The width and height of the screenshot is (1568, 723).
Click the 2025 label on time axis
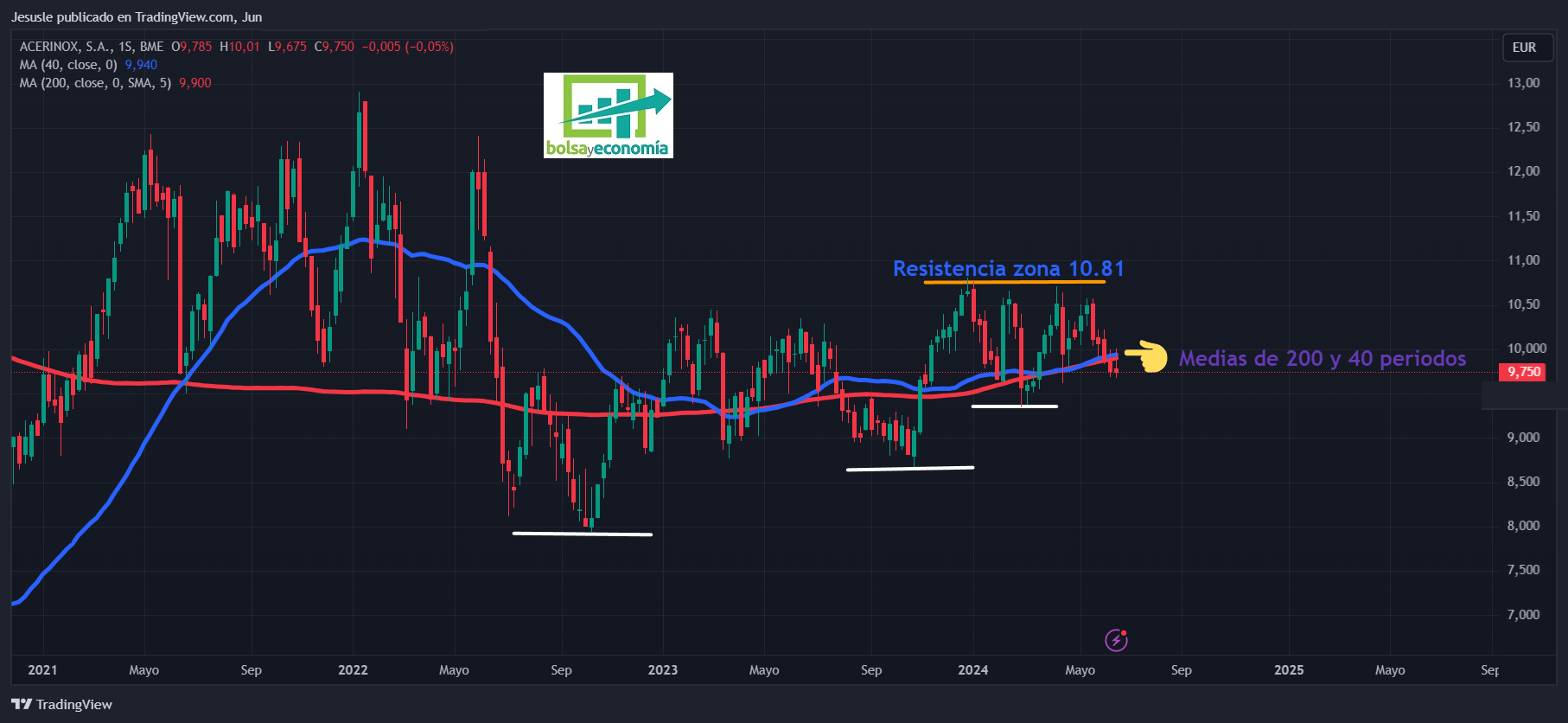(x=1289, y=670)
